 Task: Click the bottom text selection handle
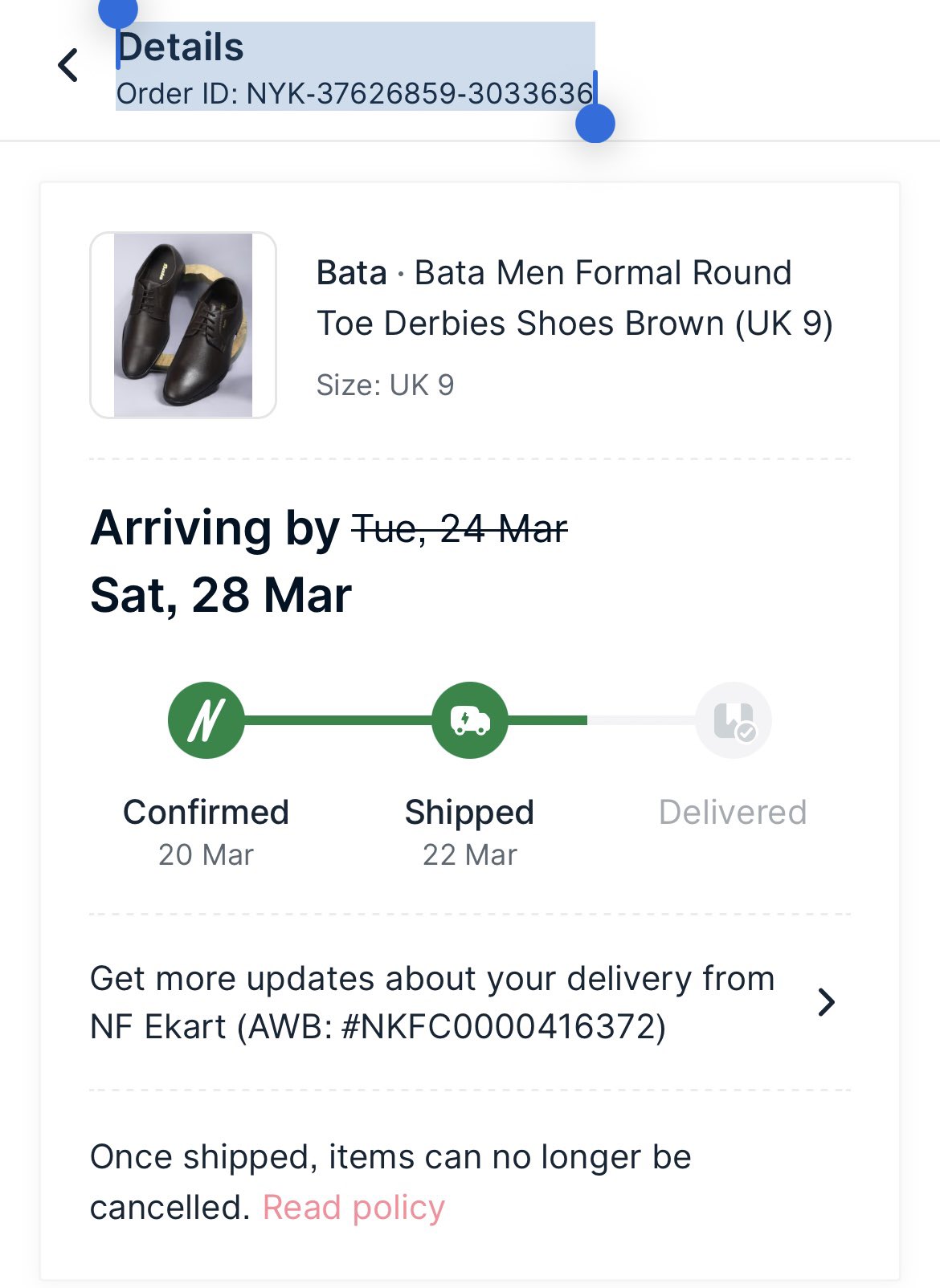click(595, 124)
